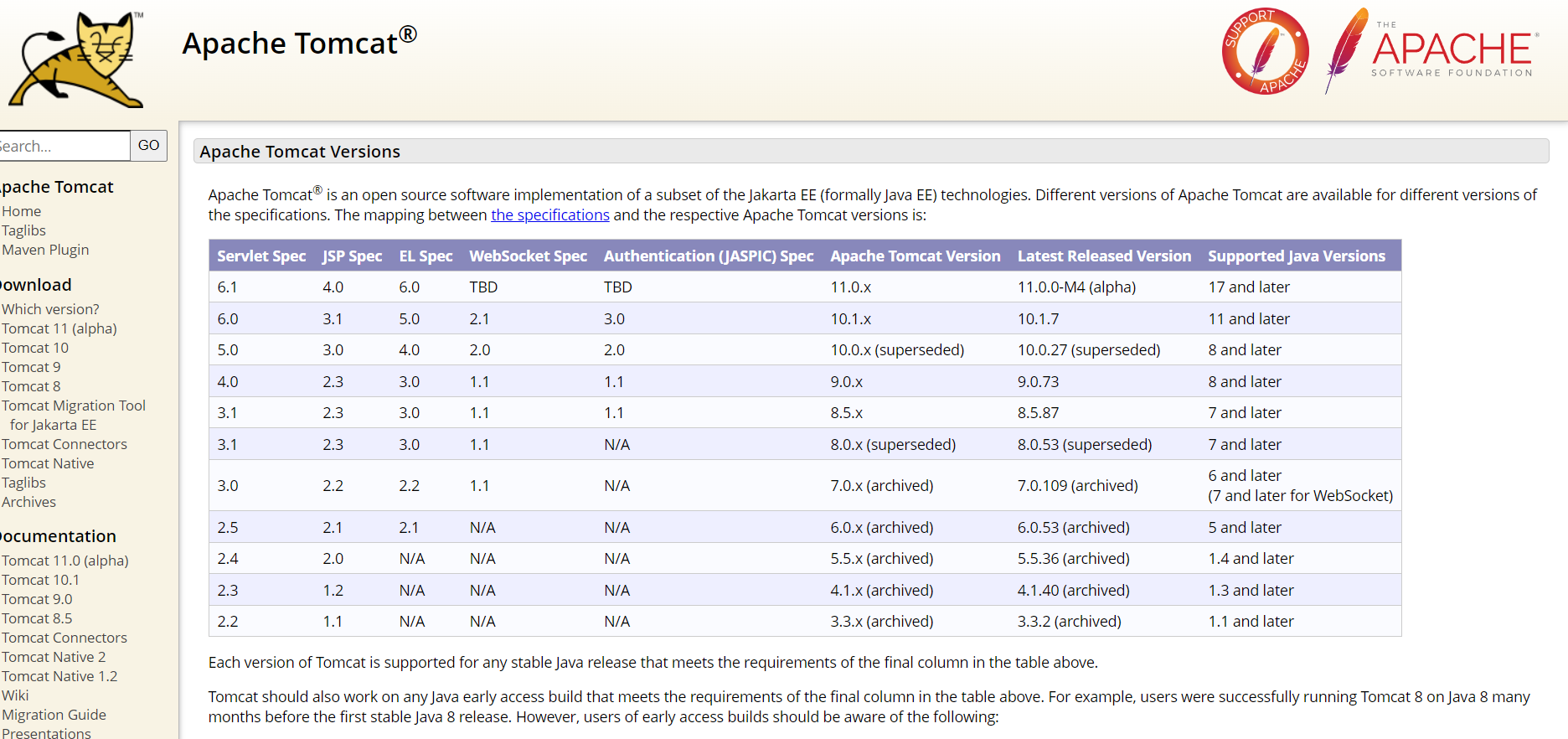Image resolution: width=1568 pixels, height=739 pixels.
Task: Focus the Search input field
Action: click(64, 146)
